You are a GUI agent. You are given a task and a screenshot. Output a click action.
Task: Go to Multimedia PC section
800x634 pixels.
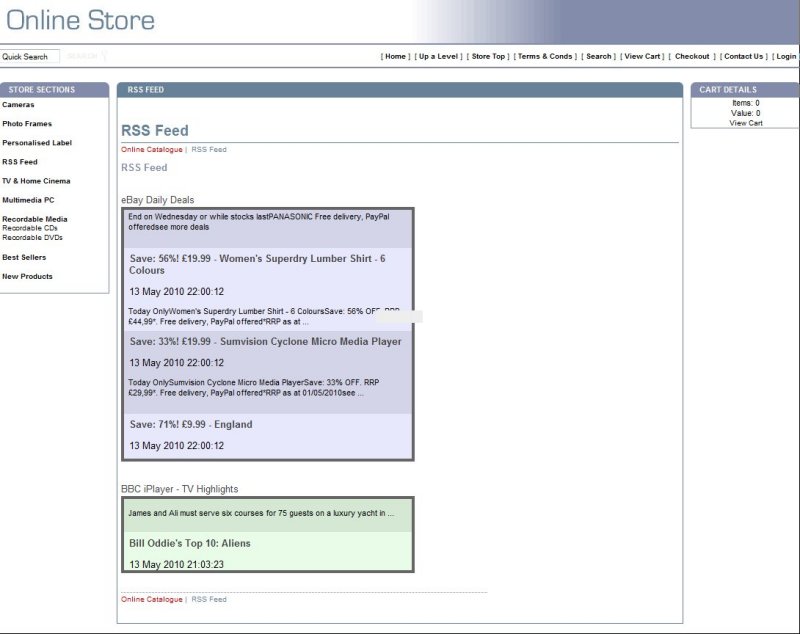(28, 200)
